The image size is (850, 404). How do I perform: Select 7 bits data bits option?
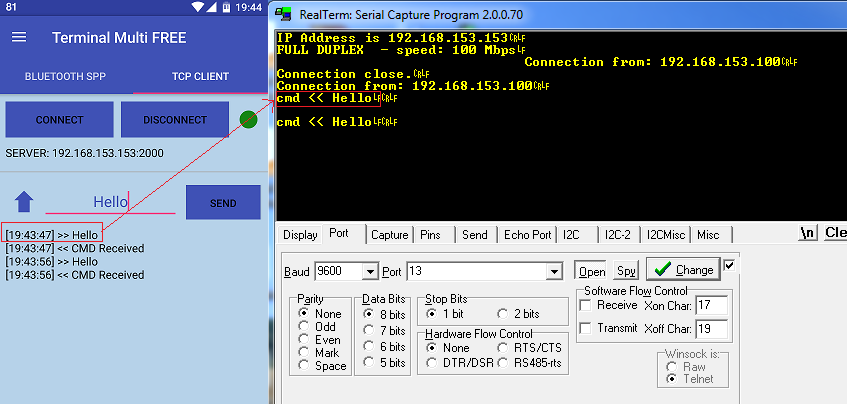point(370,331)
